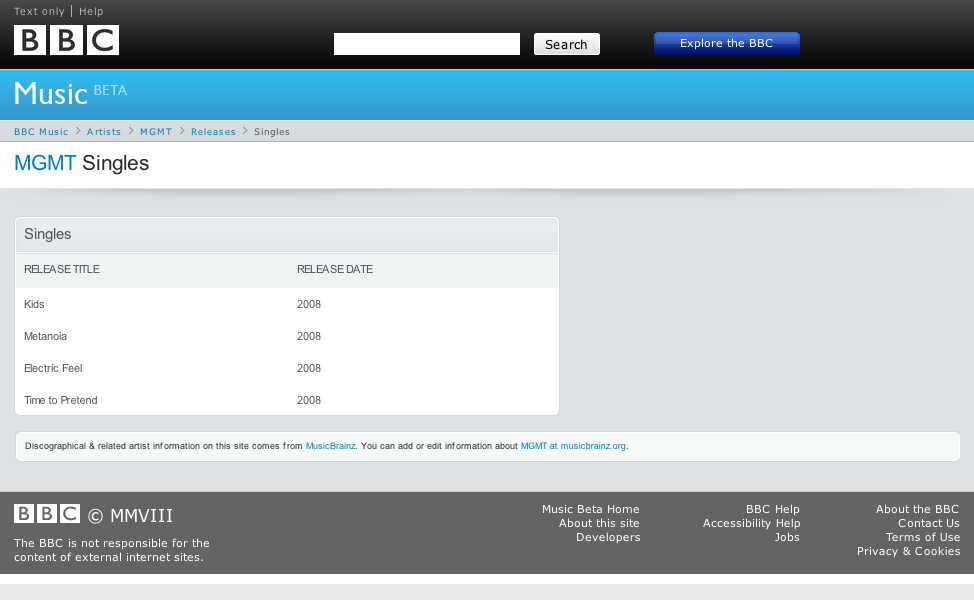Go to BBC Music breadcrumb
This screenshot has height=606, width=974.
41,132
